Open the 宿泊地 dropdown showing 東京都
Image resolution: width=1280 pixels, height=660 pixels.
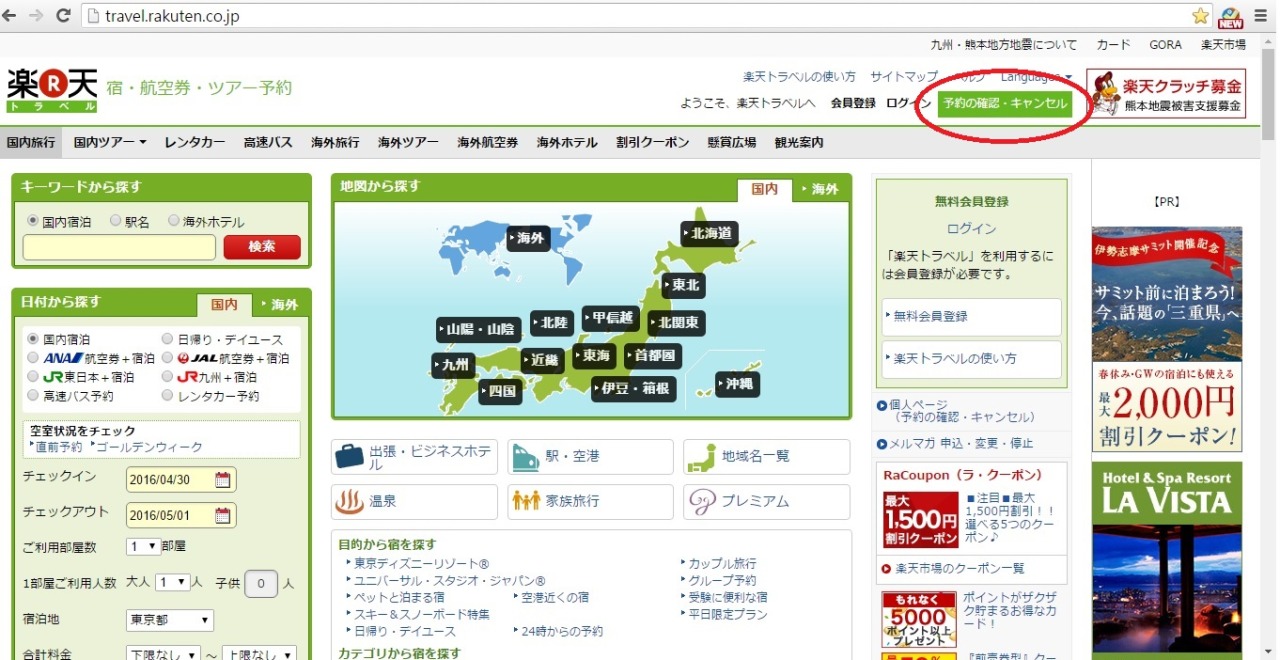coord(170,620)
